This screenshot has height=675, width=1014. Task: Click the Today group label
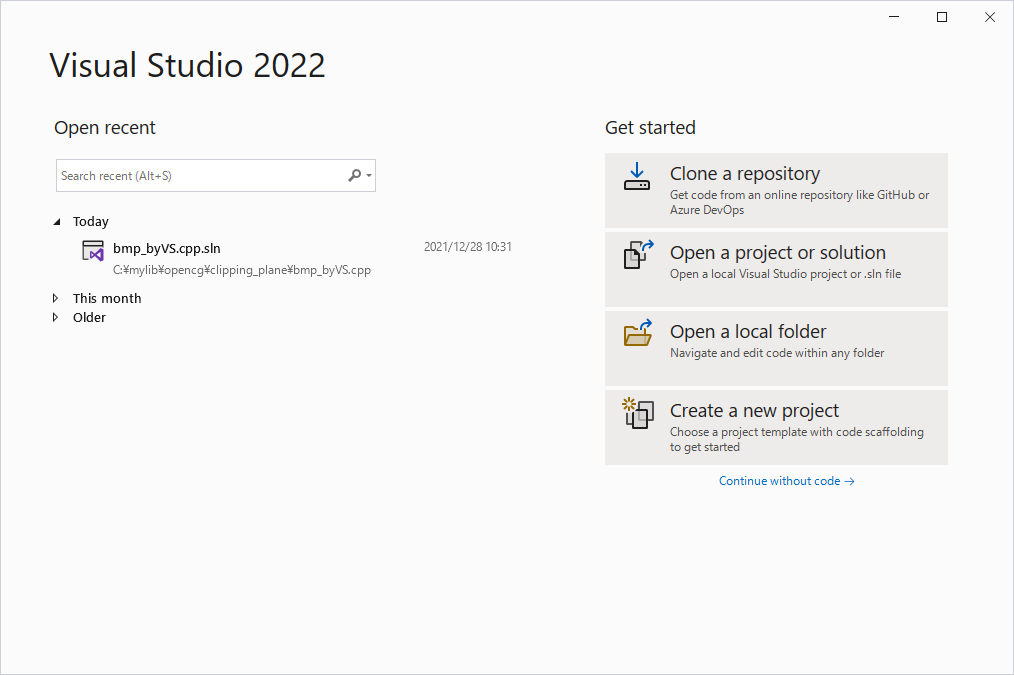91,222
